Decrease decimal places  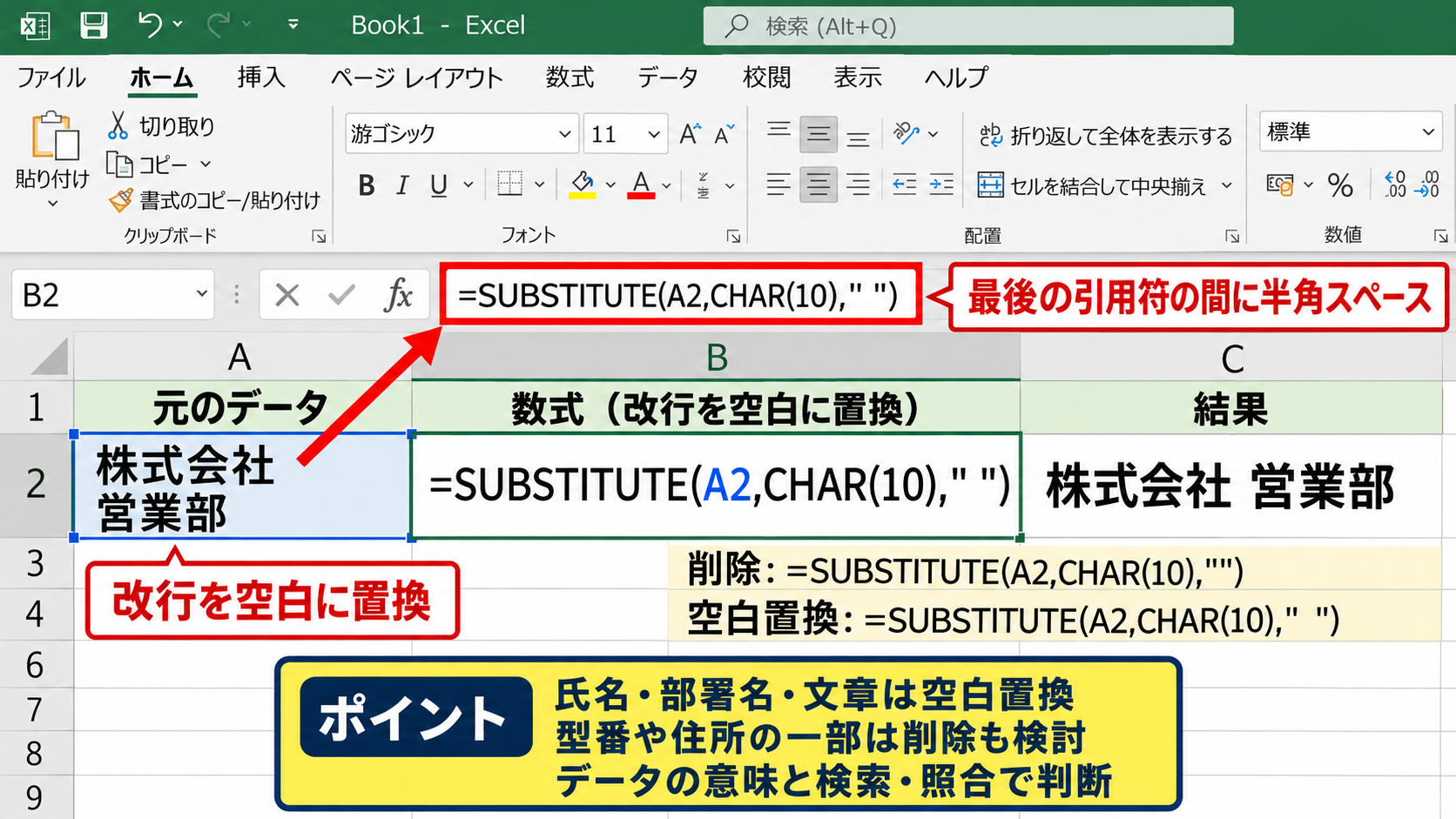[x=1427, y=184]
